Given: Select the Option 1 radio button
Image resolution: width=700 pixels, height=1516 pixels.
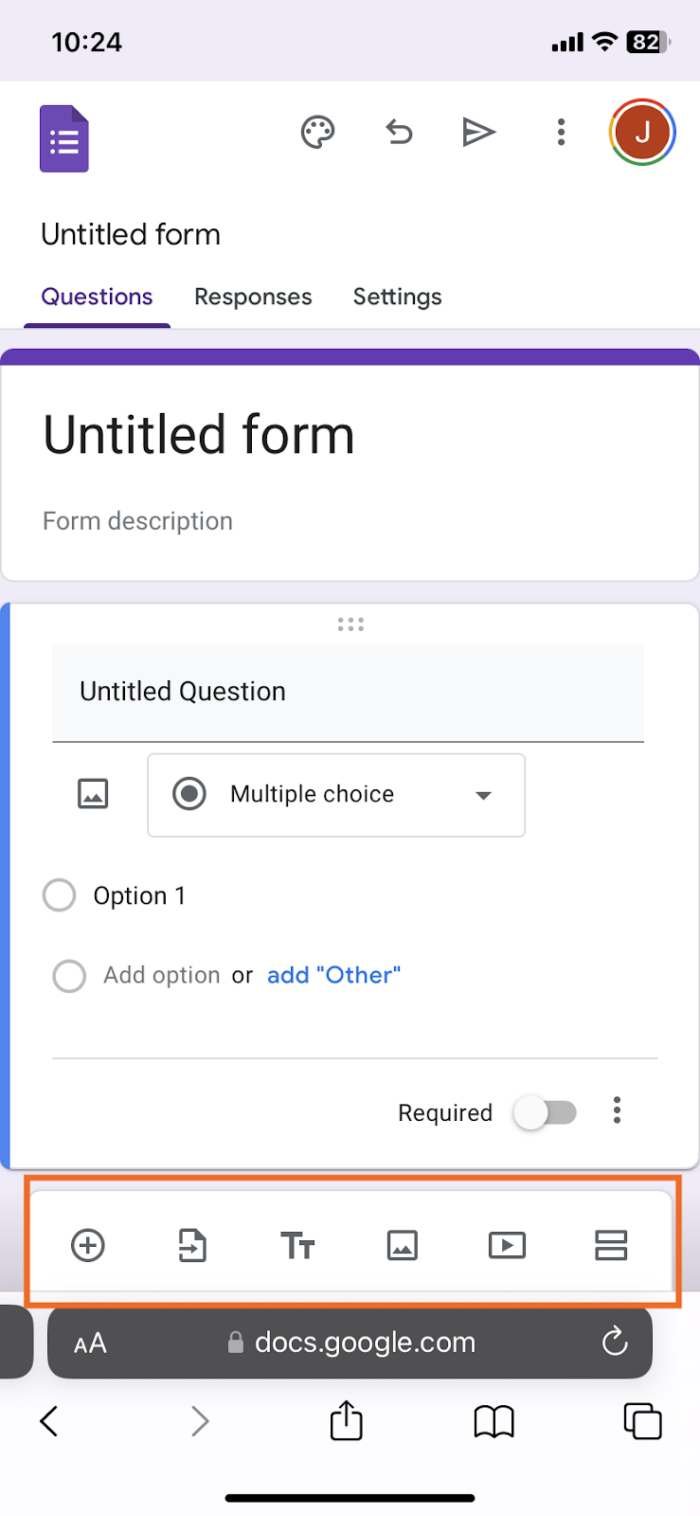Looking at the screenshot, I should [x=59, y=895].
